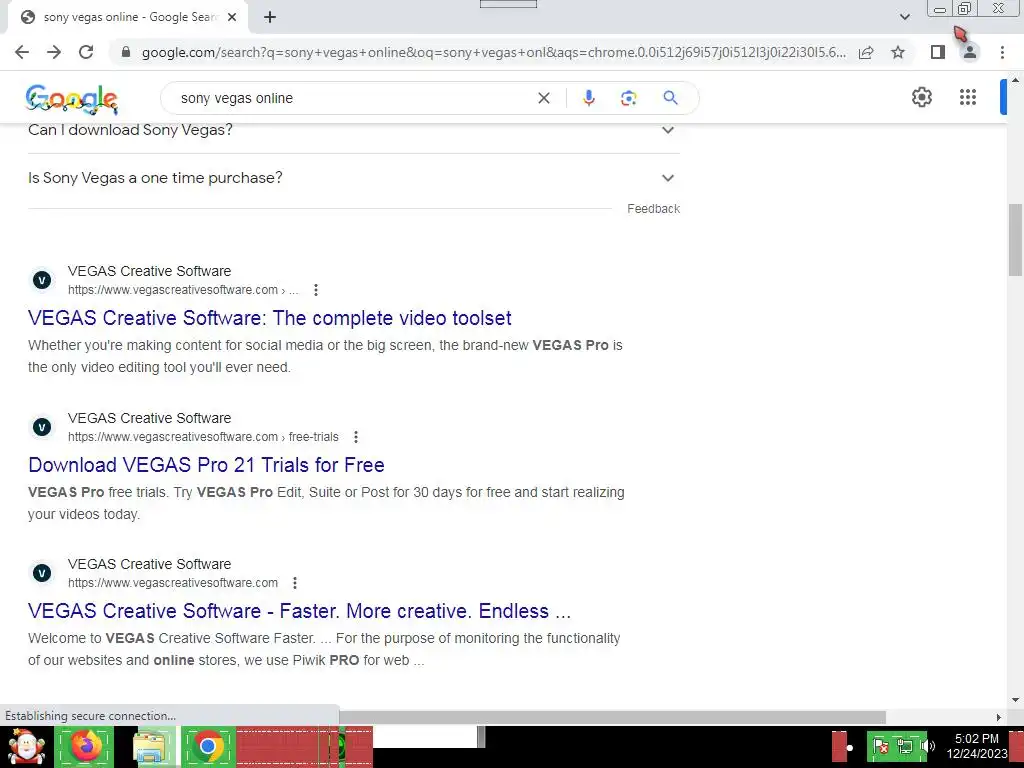Open 'VEGAS Creative Software - Faster. More creative' link

pyautogui.click(x=299, y=611)
